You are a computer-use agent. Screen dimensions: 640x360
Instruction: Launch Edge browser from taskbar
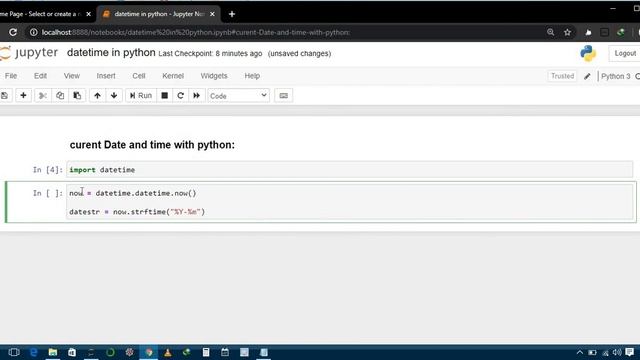pos(33,352)
